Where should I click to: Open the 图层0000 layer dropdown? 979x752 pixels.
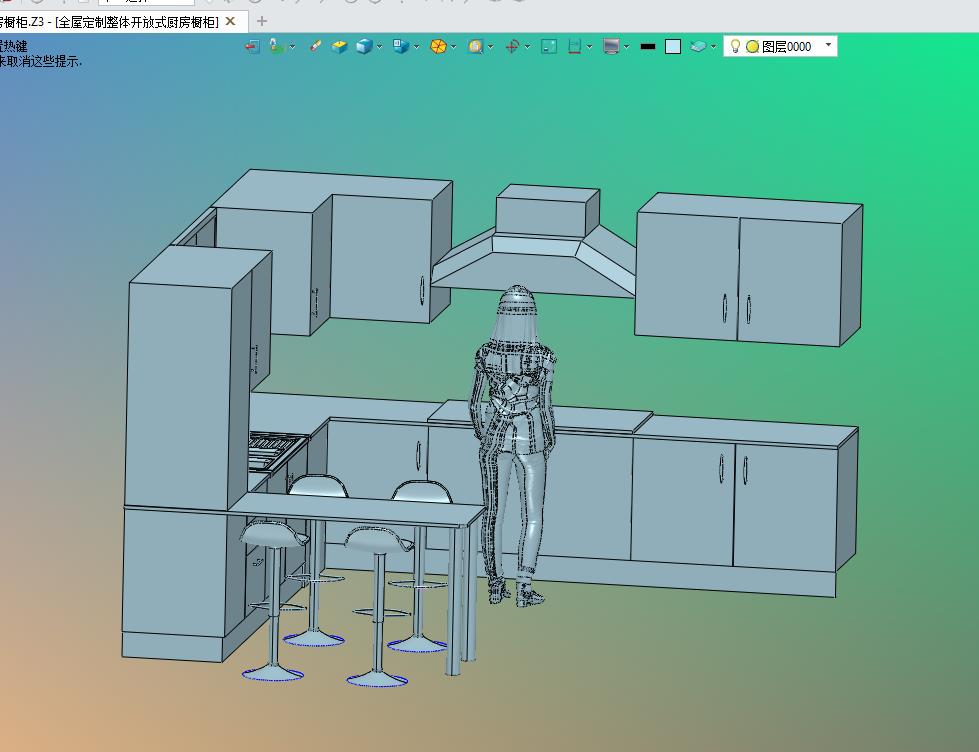tap(828, 45)
